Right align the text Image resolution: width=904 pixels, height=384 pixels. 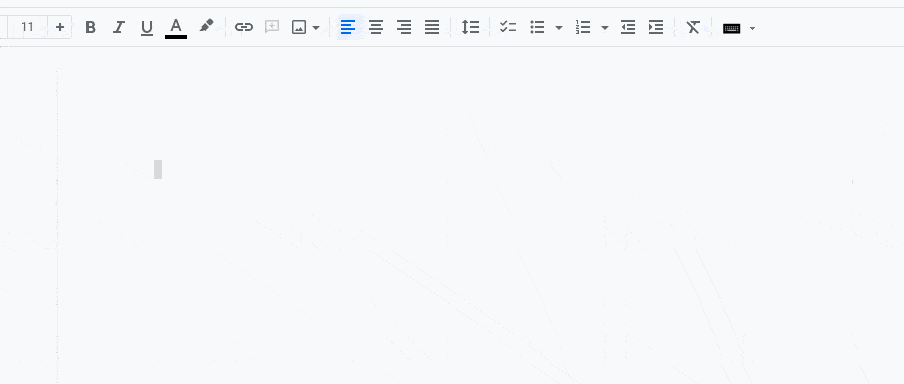coord(404,27)
